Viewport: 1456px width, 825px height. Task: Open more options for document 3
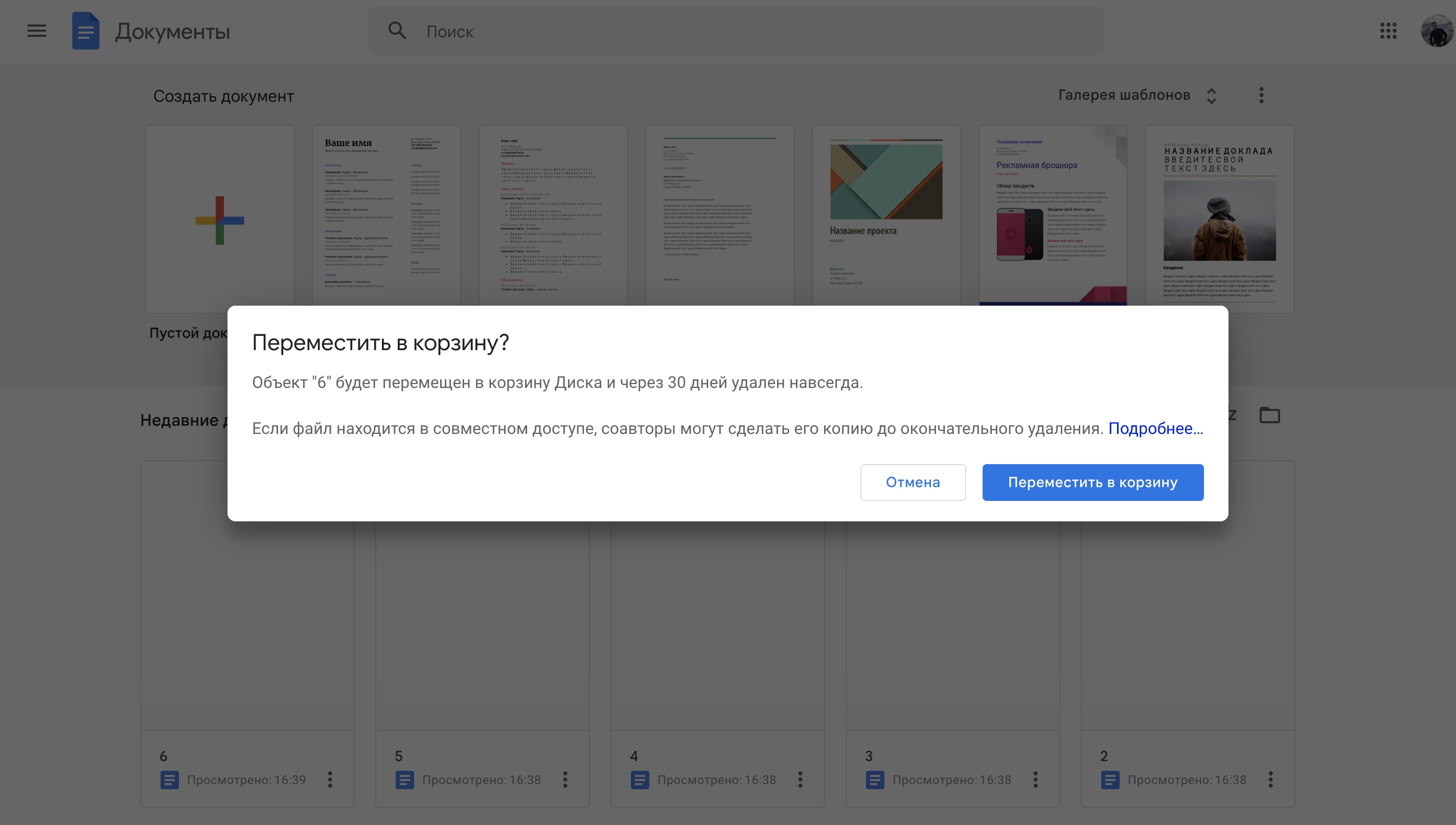click(x=1035, y=780)
